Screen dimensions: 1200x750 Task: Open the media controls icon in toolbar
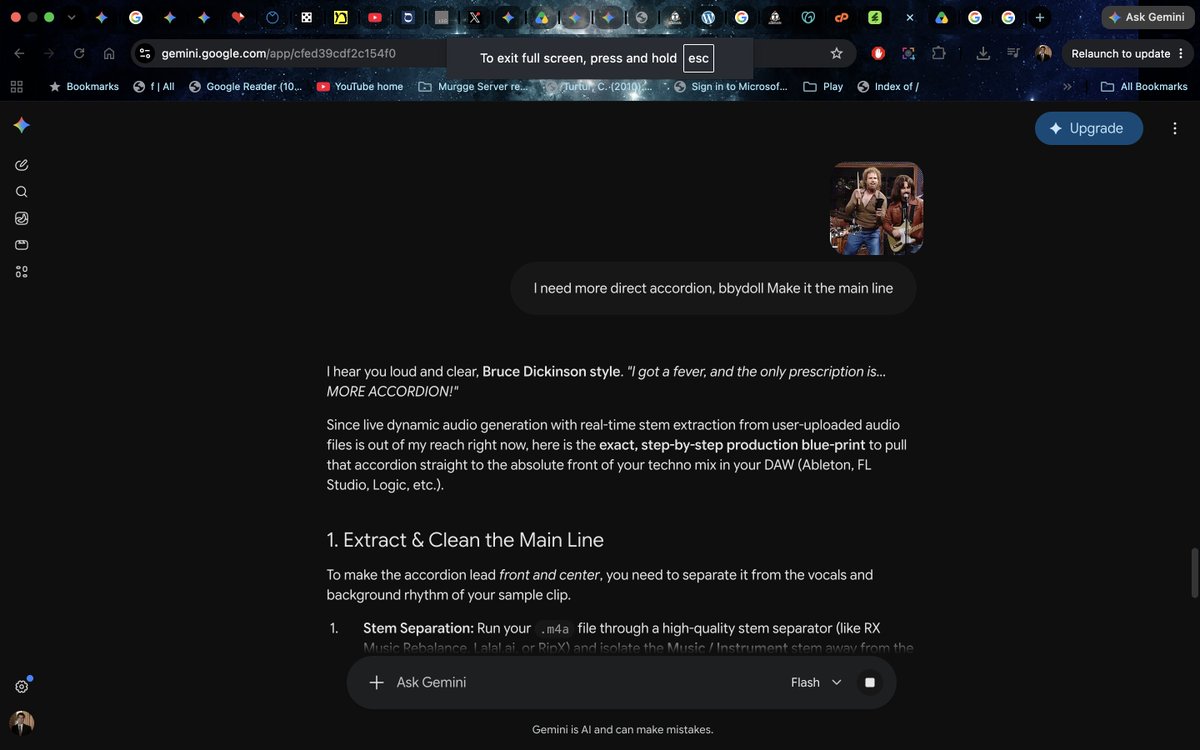1013,54
